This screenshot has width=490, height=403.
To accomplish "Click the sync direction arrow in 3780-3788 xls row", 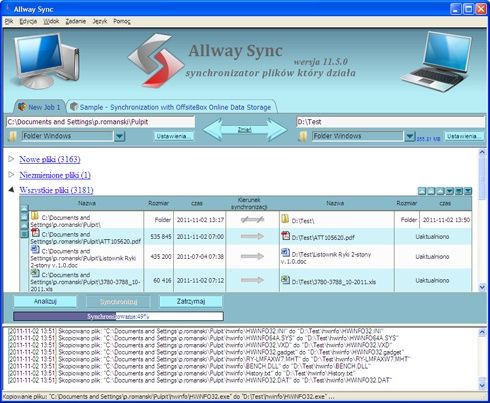I will pyautogui.click(x=252, y=280).
